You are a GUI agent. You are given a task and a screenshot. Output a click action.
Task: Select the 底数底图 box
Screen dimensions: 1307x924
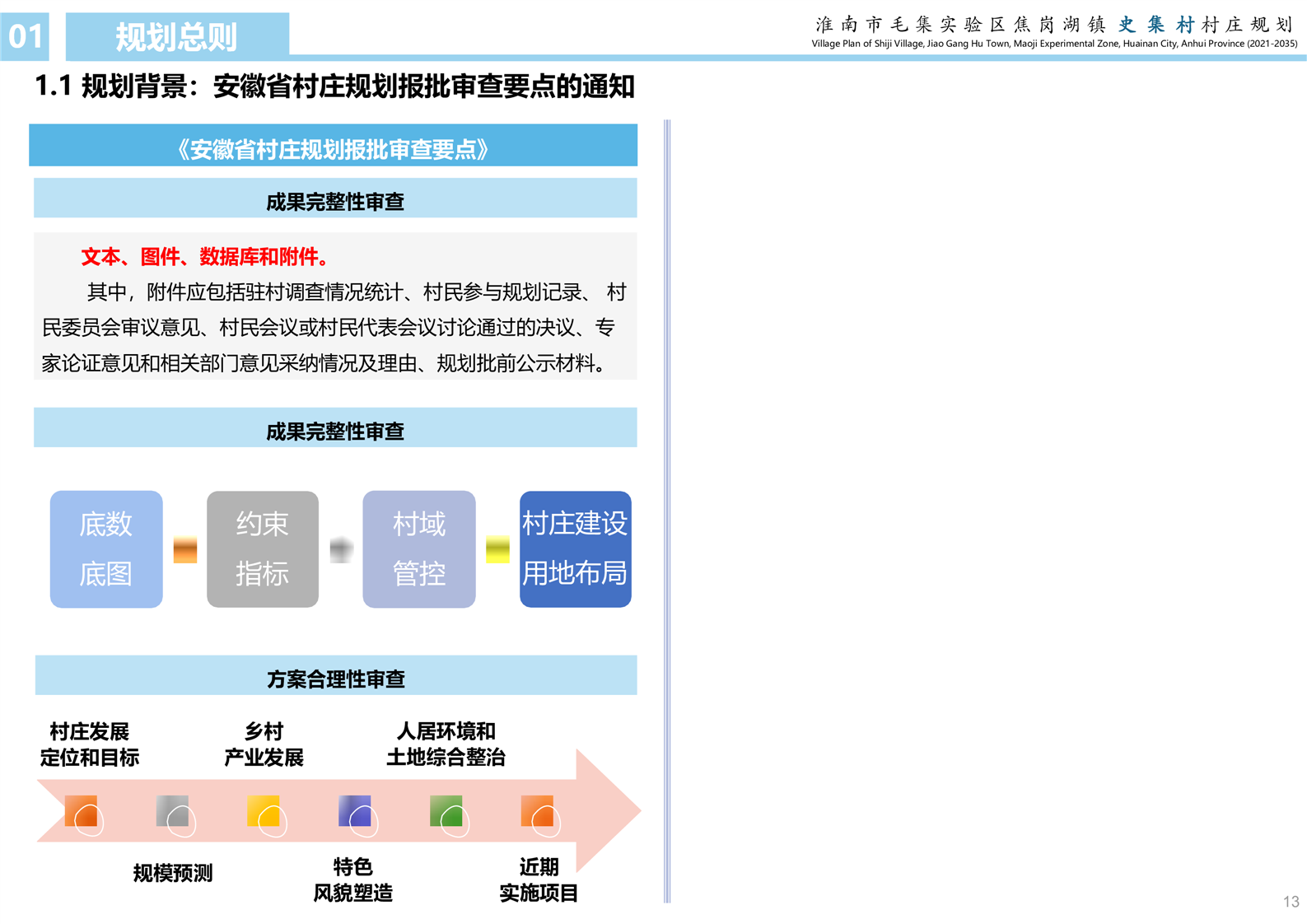pyautogui.click(x=106, y=549)
